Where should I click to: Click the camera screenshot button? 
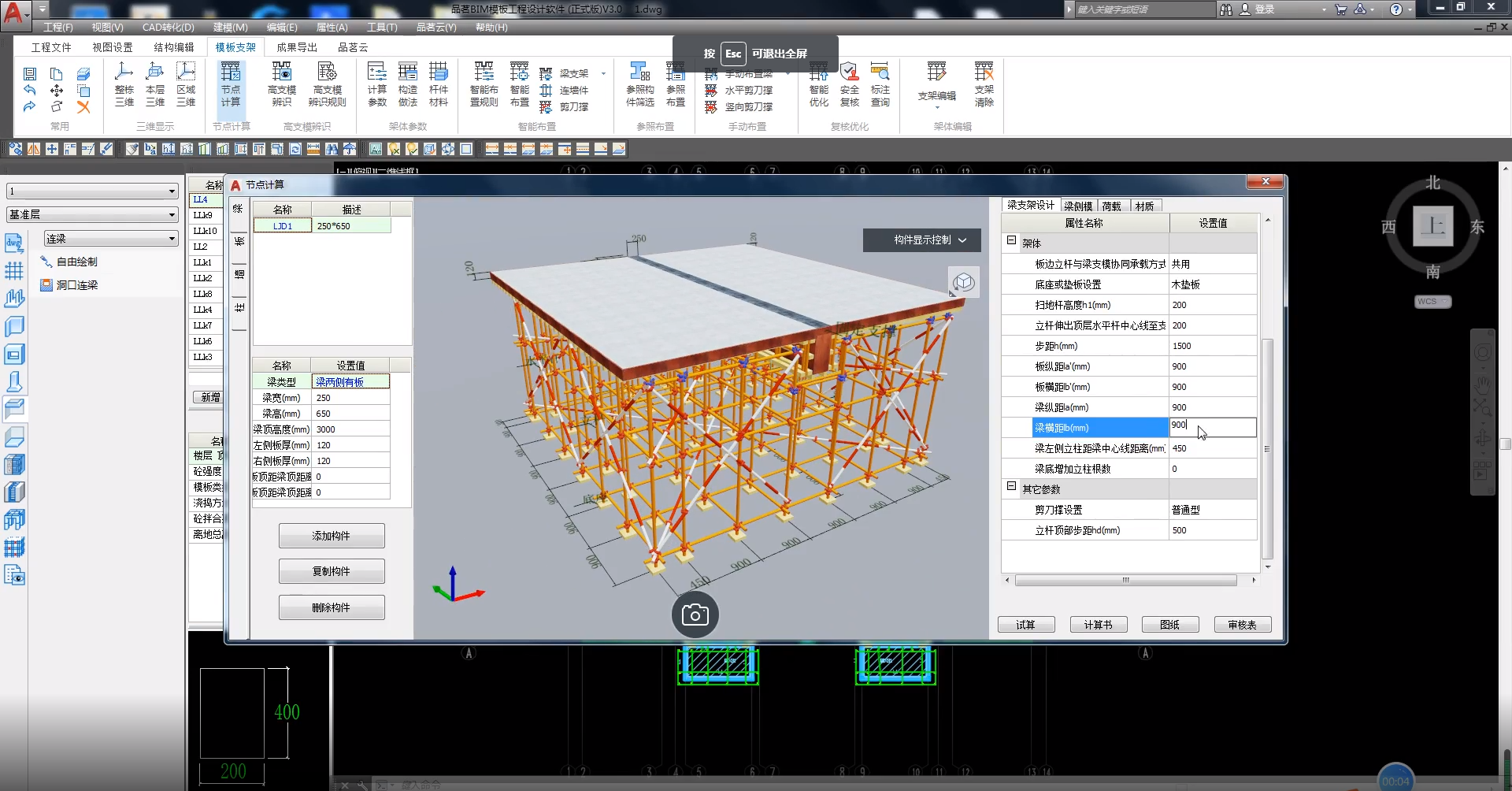pos(695,615)
